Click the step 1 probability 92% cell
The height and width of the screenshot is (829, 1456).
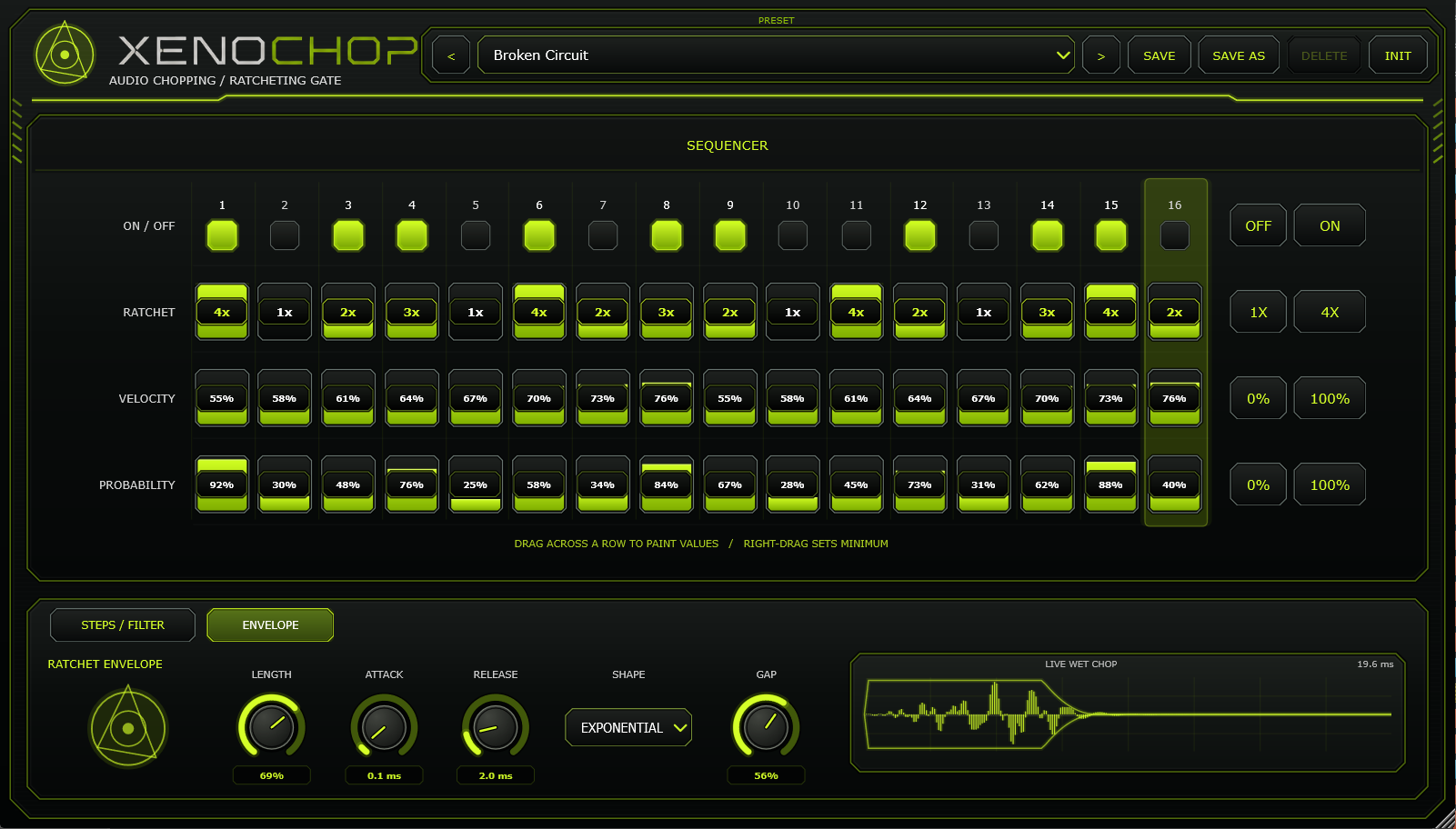(222, 484)
